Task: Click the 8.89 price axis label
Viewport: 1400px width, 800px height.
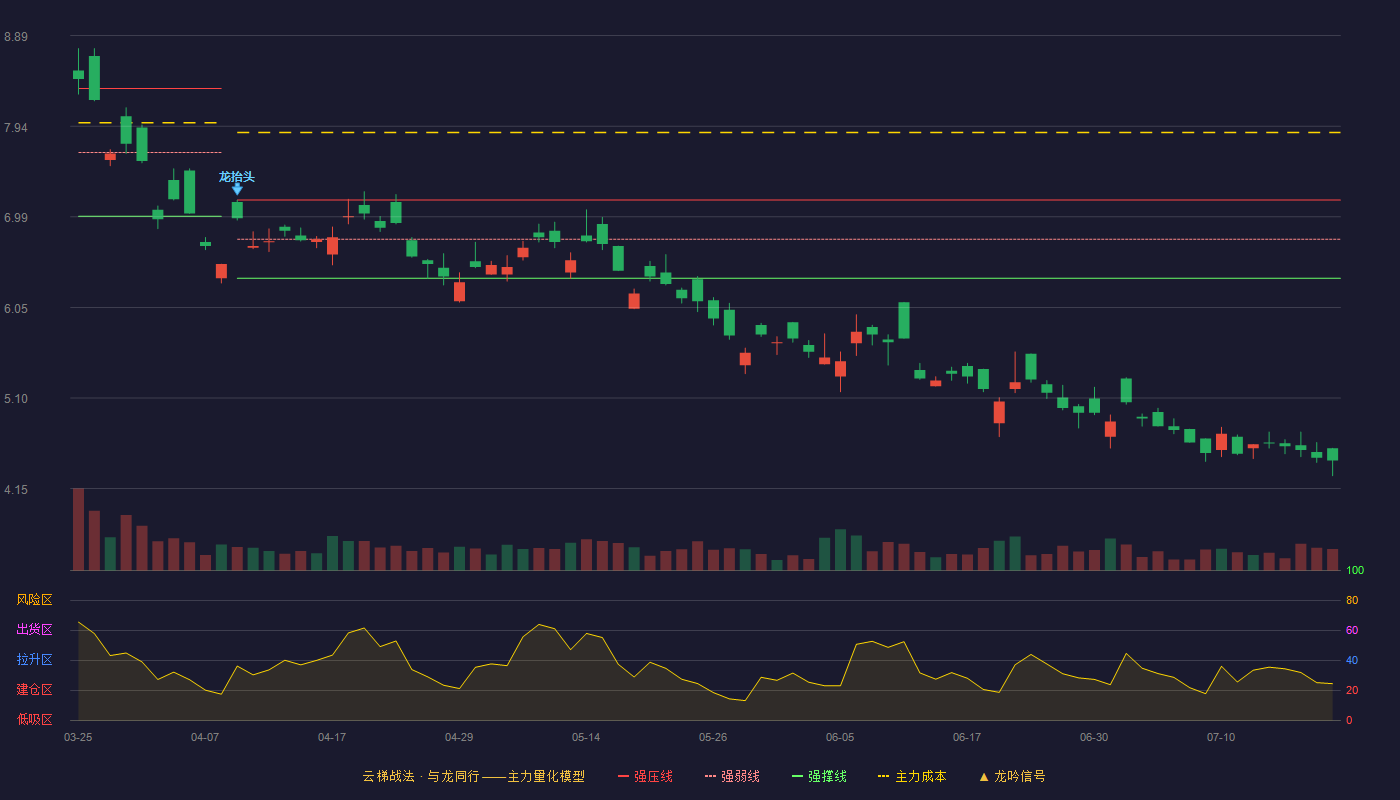Action: (x=16, y=37)
